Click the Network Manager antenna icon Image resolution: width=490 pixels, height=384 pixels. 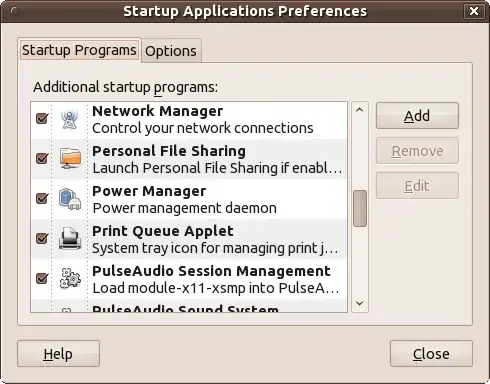click(69, 119)
